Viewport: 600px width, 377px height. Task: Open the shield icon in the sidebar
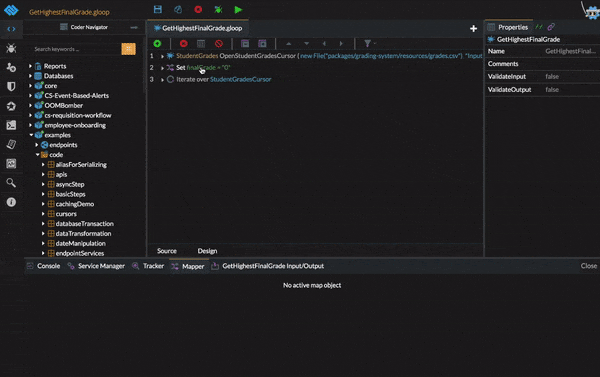[x=11, y=86]
